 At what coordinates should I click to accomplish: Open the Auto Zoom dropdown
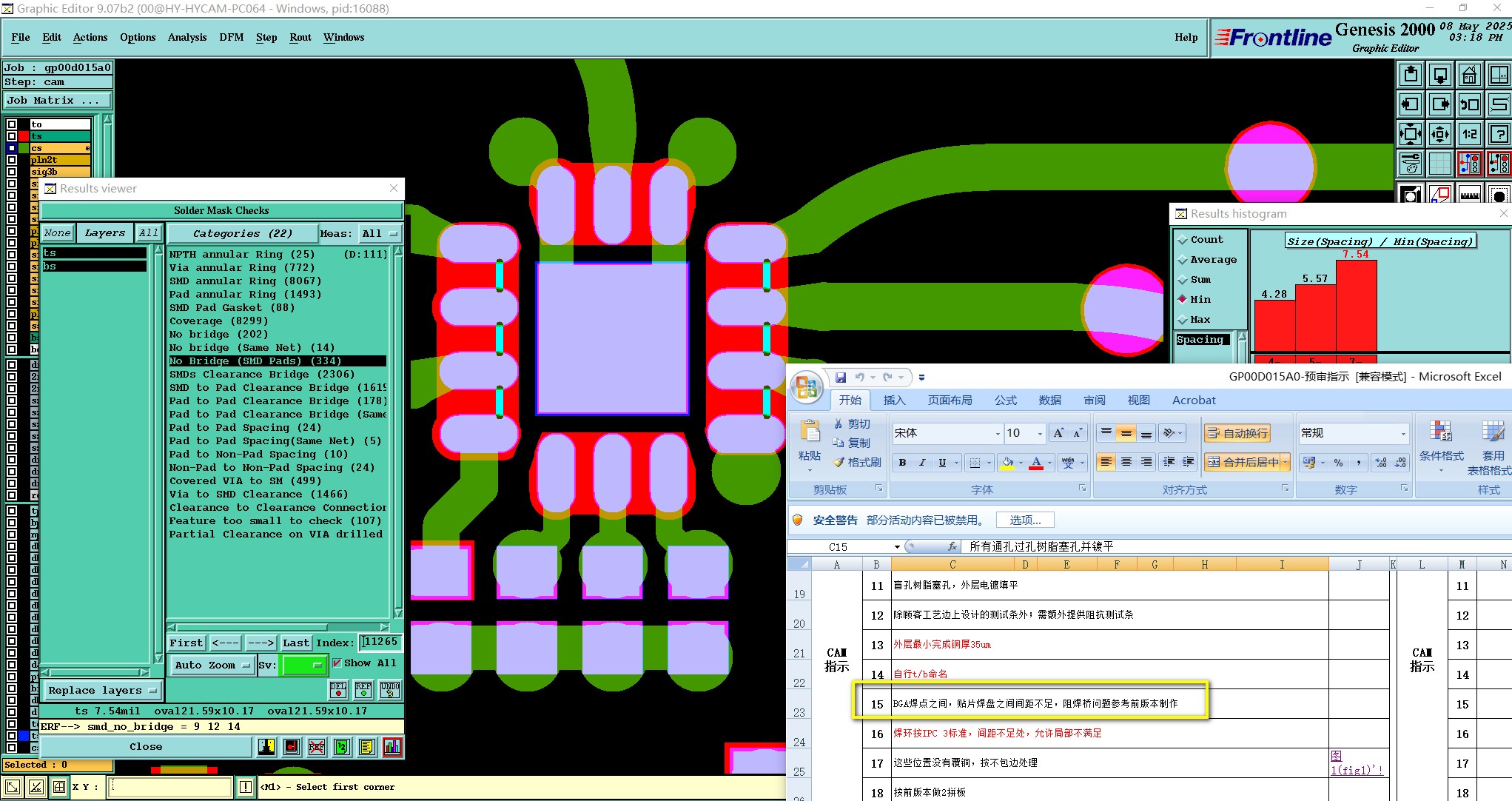tap(212, 665)
